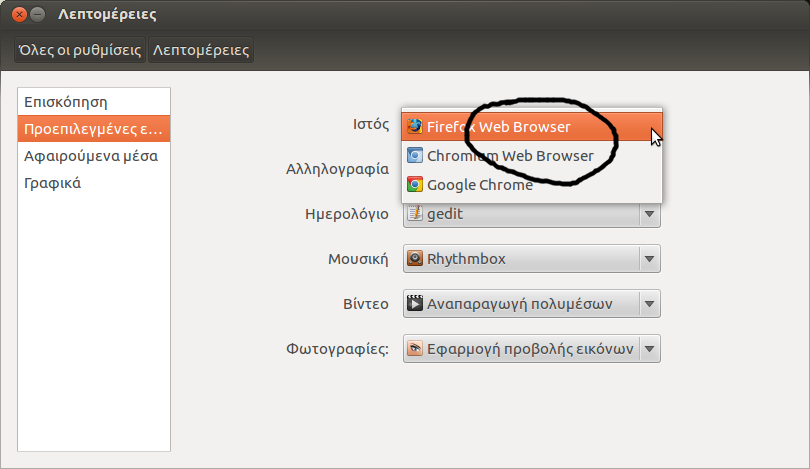Click the Μουσική label

(358, 259)
